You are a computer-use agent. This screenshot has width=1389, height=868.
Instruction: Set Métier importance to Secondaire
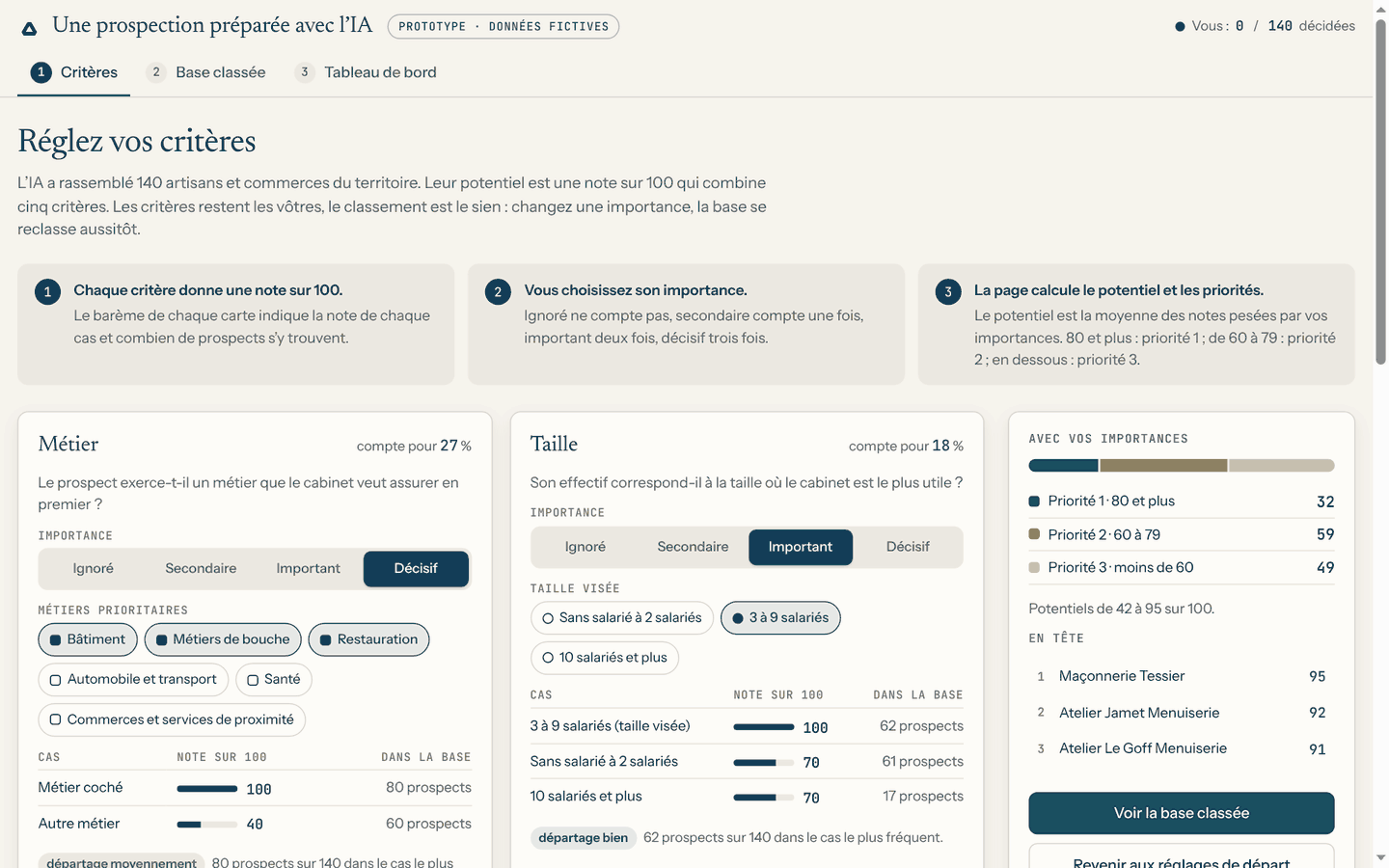(201, 569)
